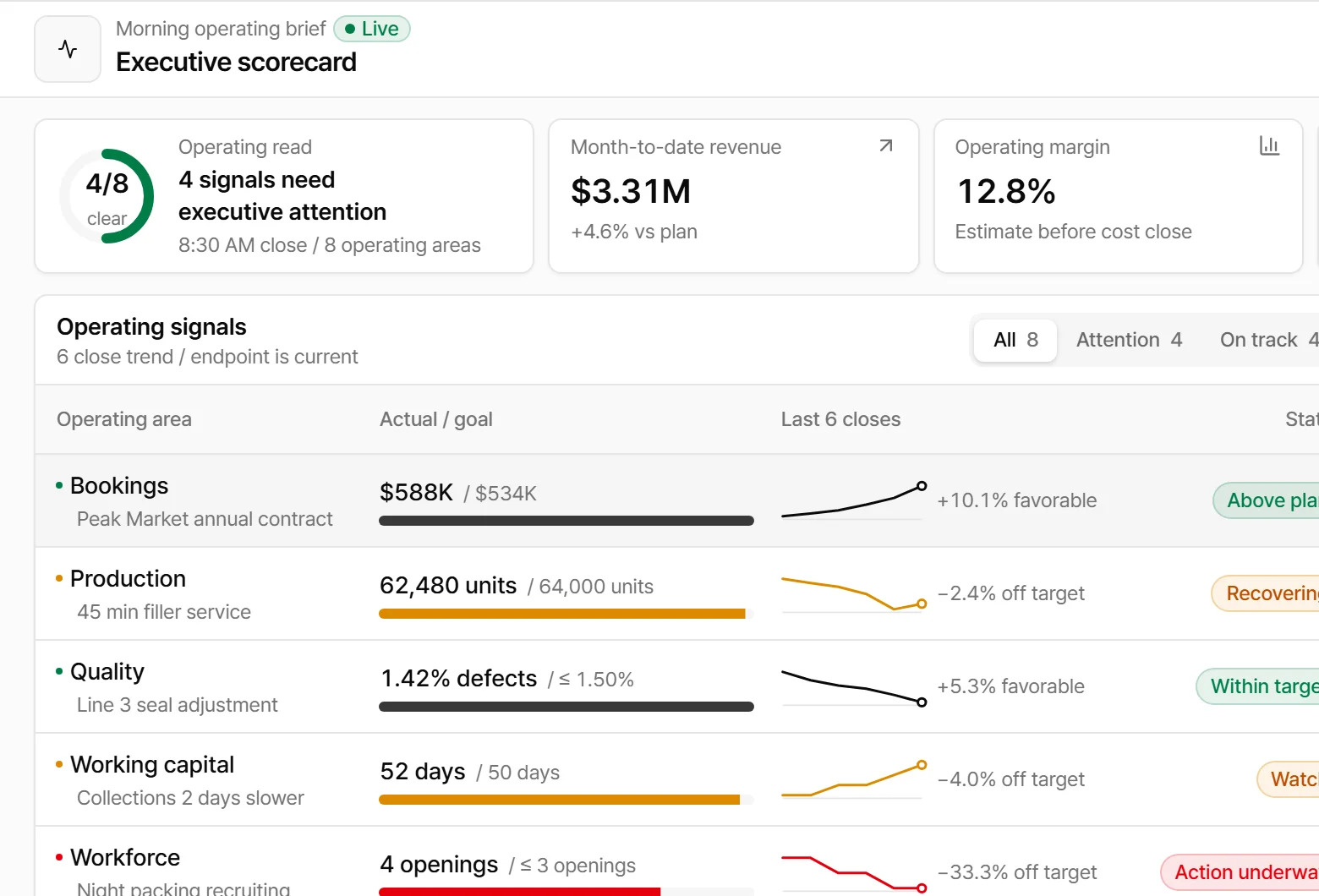Click the pulse activity icon in header
This screenshot has width=1319, height=896.
68,49
